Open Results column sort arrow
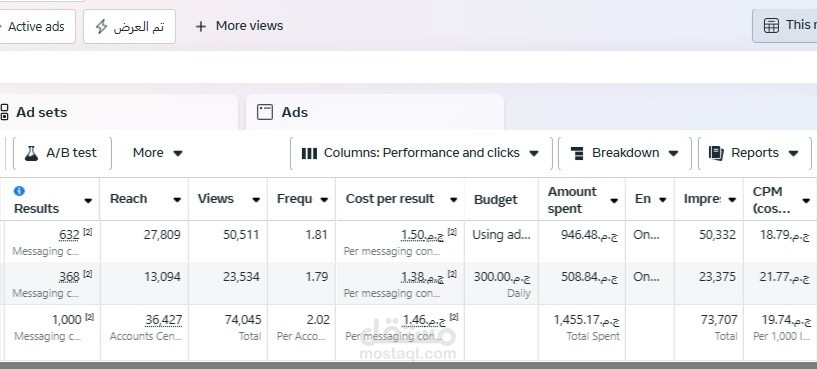 [x=88, y=201]
